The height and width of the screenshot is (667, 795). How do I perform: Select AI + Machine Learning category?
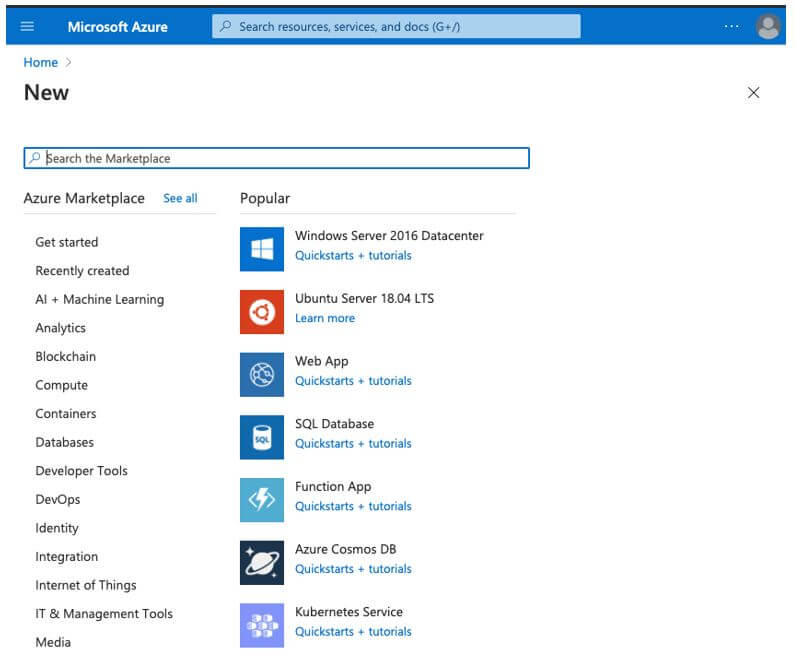coord(99,299)
